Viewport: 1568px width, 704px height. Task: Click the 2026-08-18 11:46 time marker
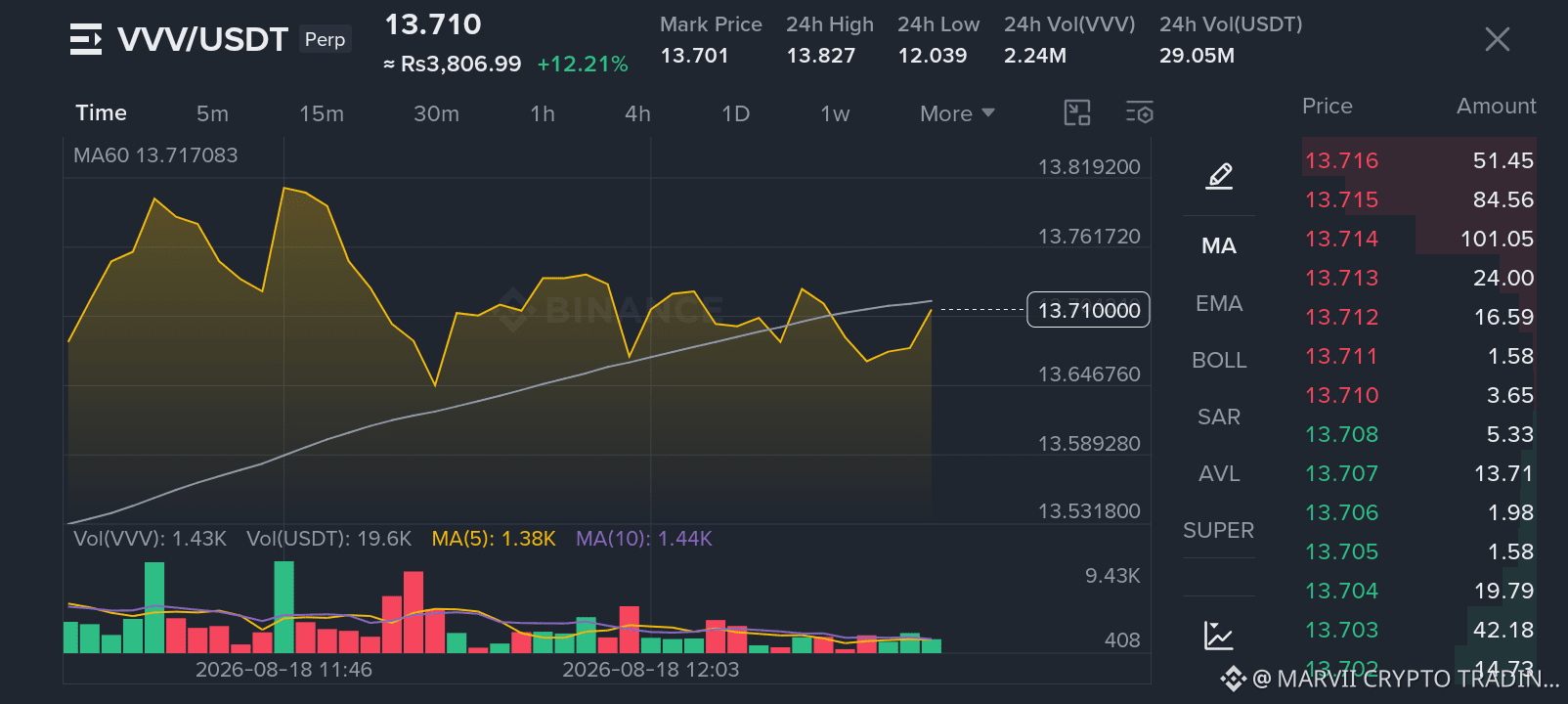[x=283, y=670]
